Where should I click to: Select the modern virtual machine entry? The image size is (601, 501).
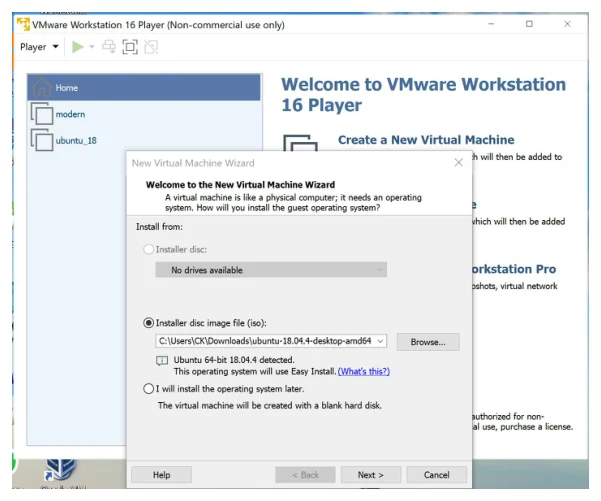pos(144,114)
